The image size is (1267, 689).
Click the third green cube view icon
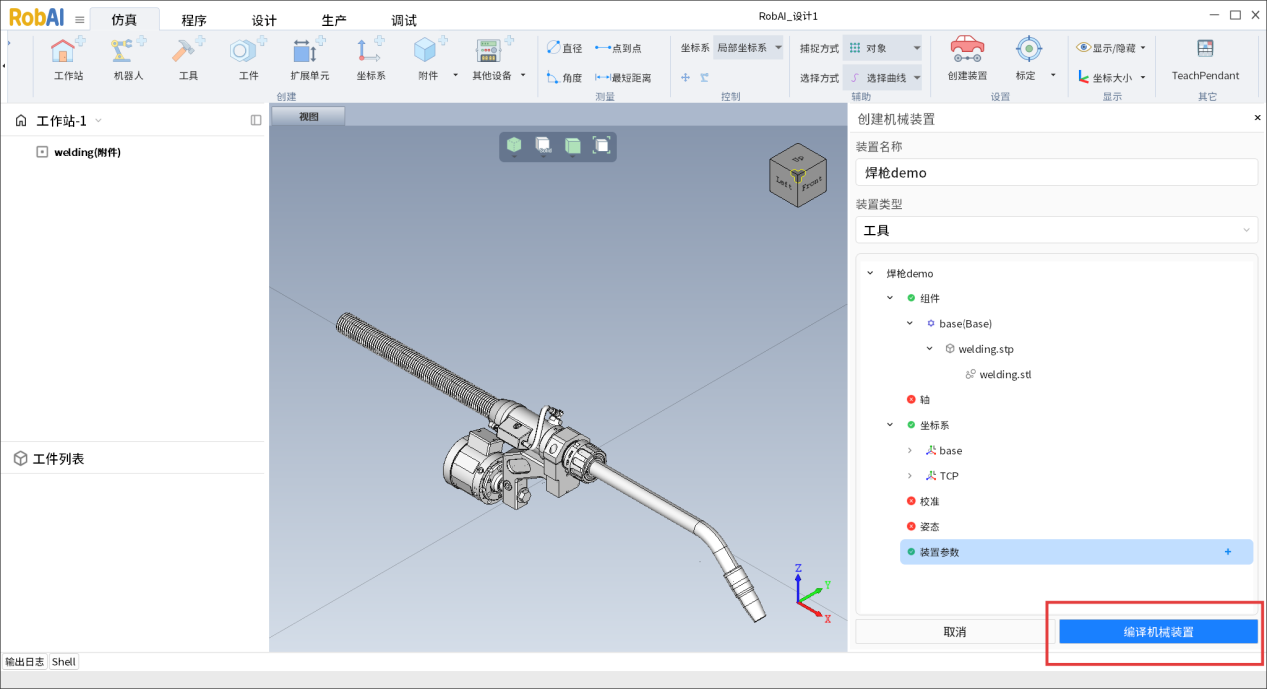point(572,146)
